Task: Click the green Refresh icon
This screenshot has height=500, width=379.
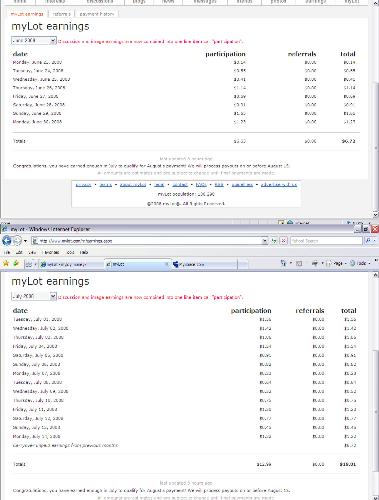Action: 274,241
